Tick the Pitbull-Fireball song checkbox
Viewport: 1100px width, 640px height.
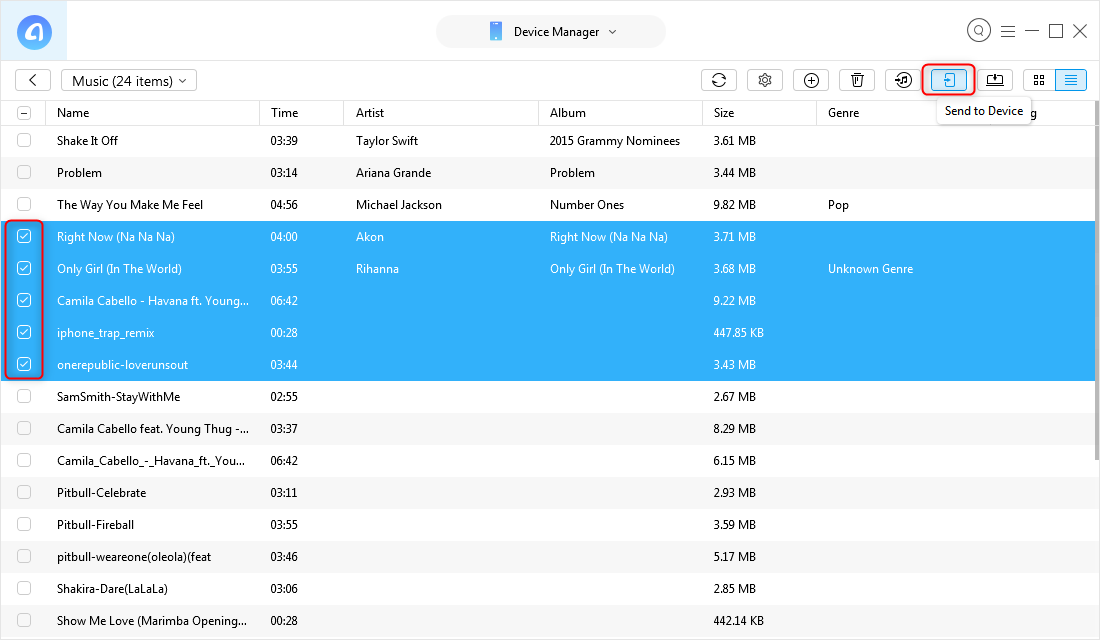click(24, 525)
